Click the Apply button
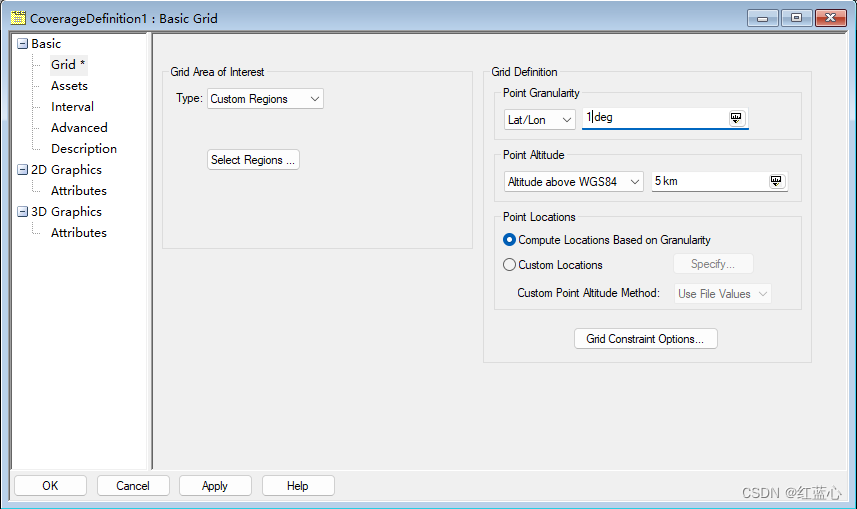This screenshot has height=509, width=857. click(x=215, y=485)
